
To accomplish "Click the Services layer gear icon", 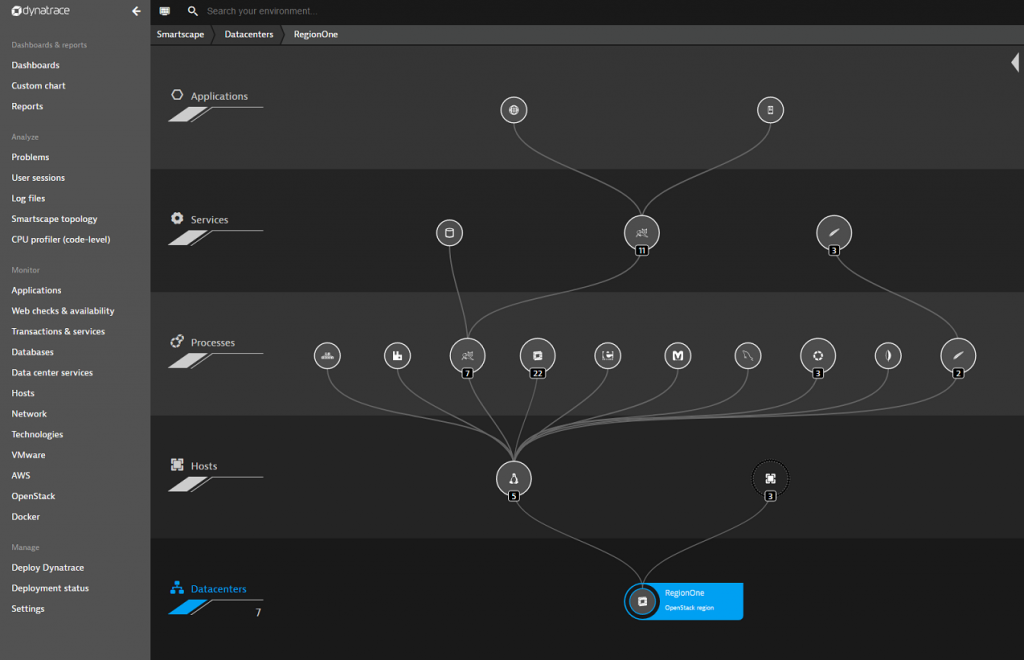I will [x=177, y=218].
